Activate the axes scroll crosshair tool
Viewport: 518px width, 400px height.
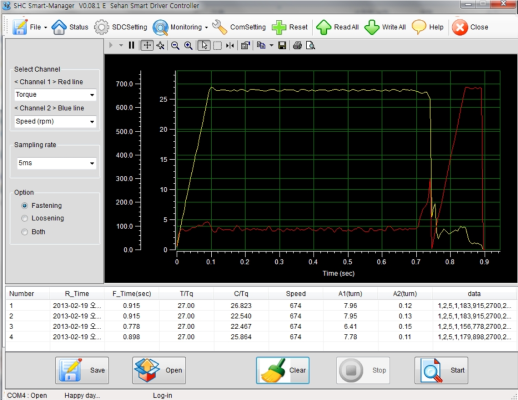(147, 45)
